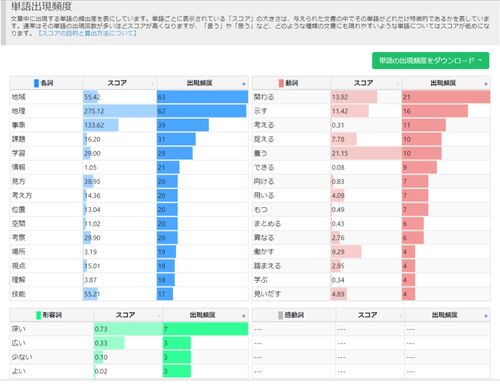Select the verb 捉える row label

click(x=264, y=139)
